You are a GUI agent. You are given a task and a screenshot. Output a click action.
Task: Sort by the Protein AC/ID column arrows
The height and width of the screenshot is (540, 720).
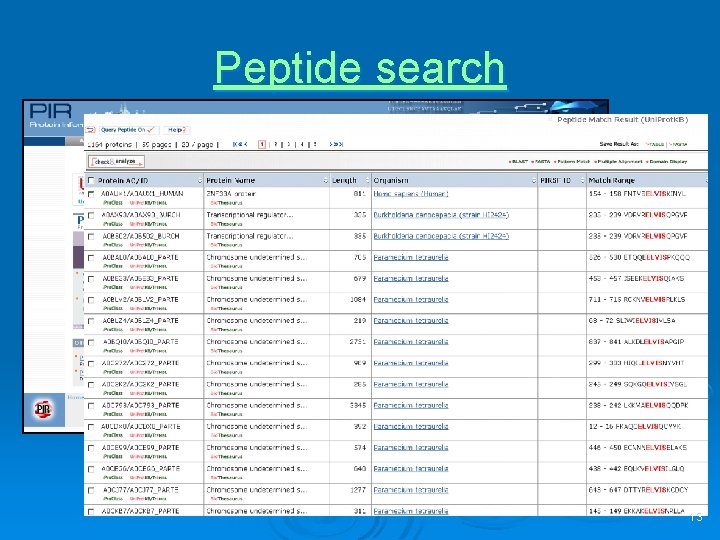pyautogui.click(x=200, y=180)
